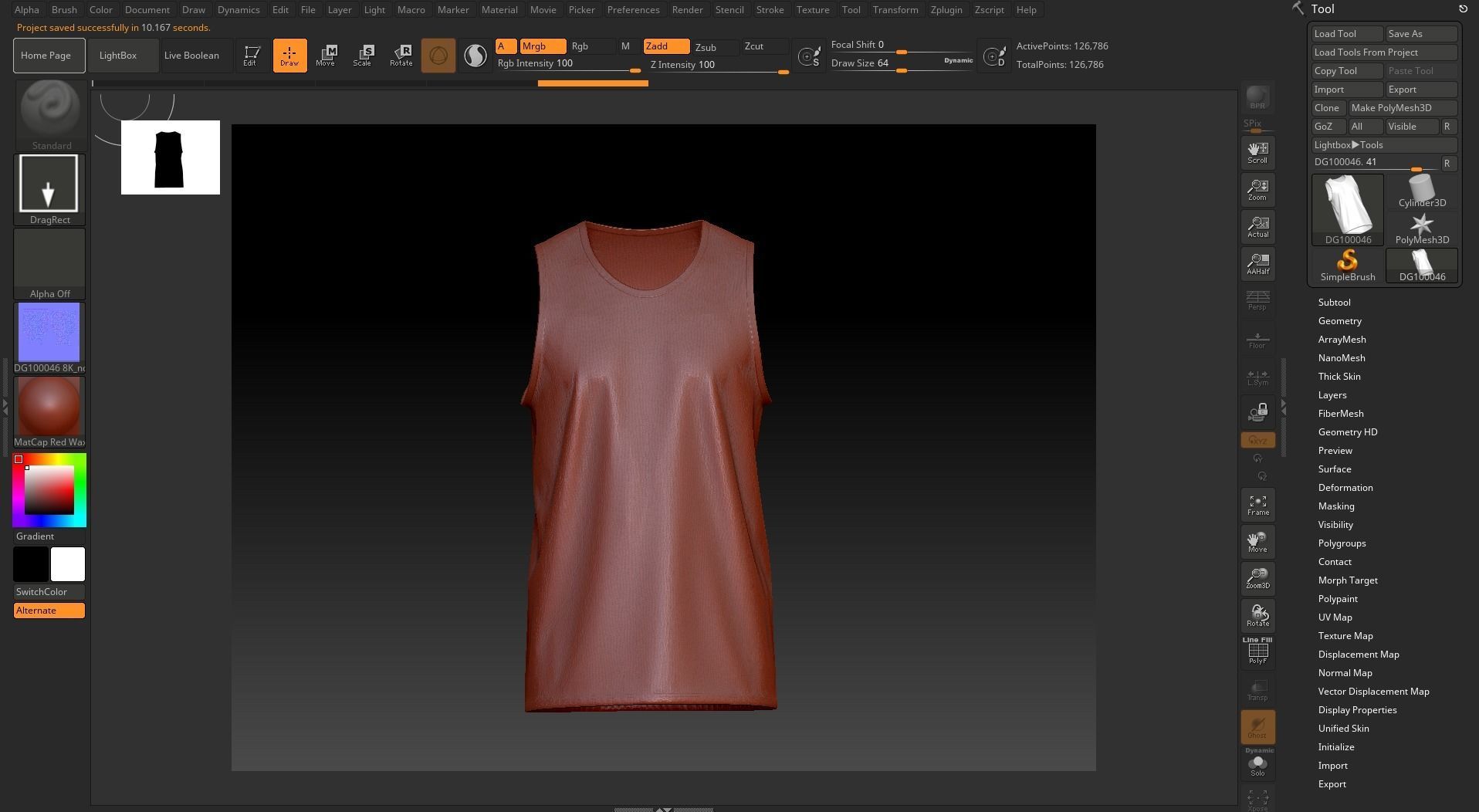1479x812 pixels.
Task: Click the half-tone sphere icon
Action: point(476,56)
